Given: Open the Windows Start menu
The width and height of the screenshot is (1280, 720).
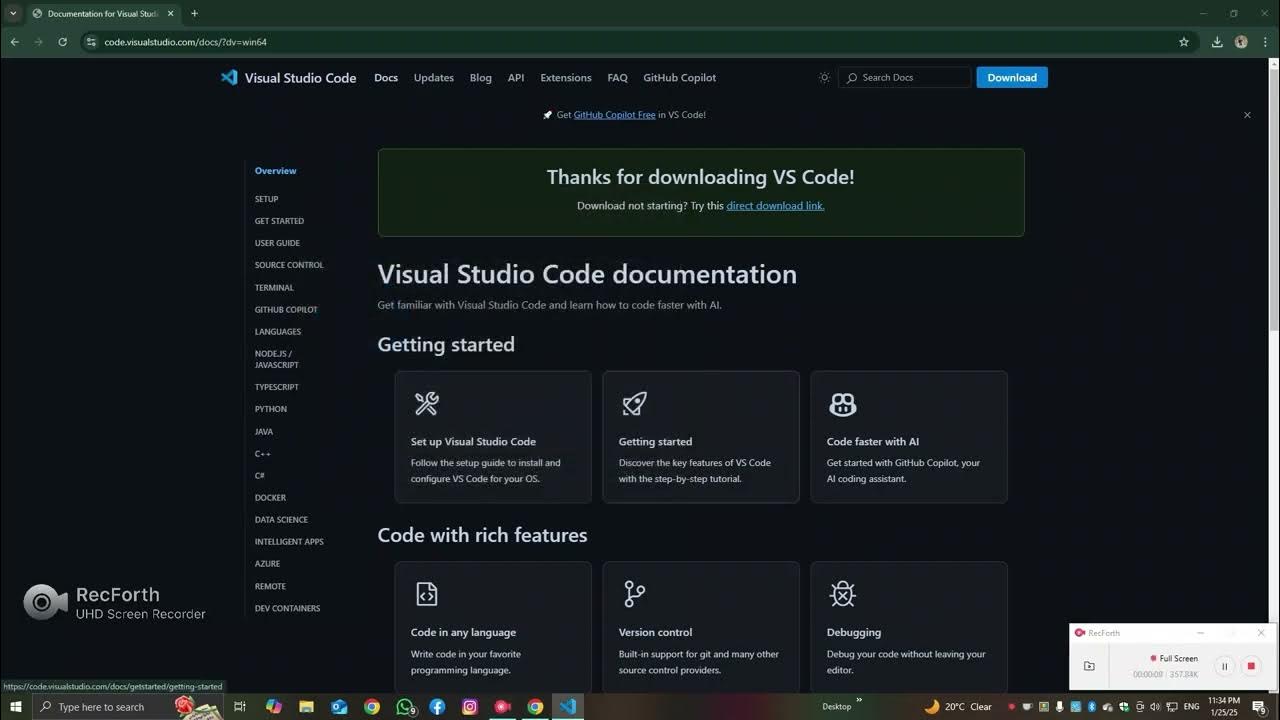Looking at the screenshot, I should [15, 707].
